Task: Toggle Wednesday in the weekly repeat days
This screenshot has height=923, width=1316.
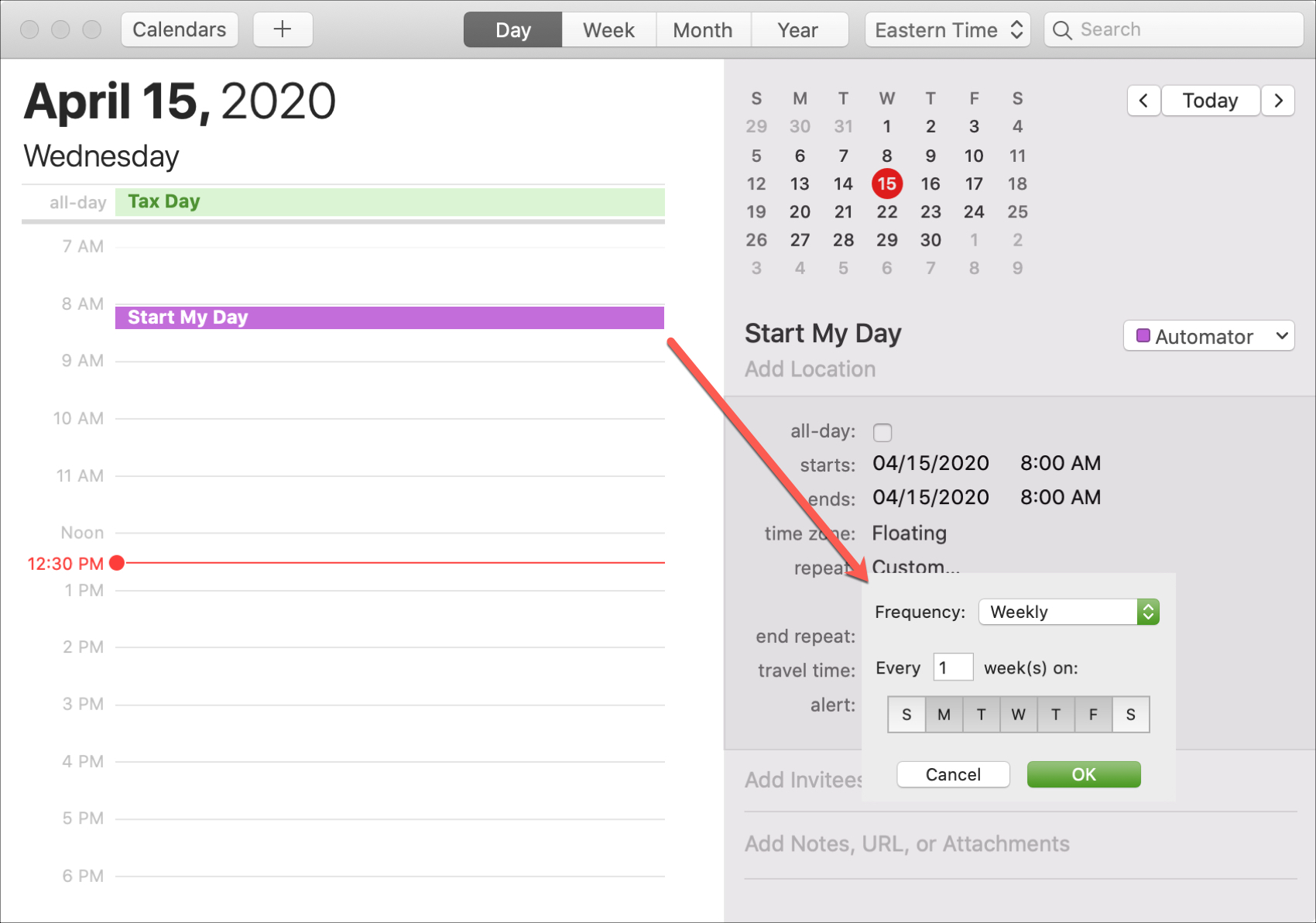Action: click(x=1018, y=714)
